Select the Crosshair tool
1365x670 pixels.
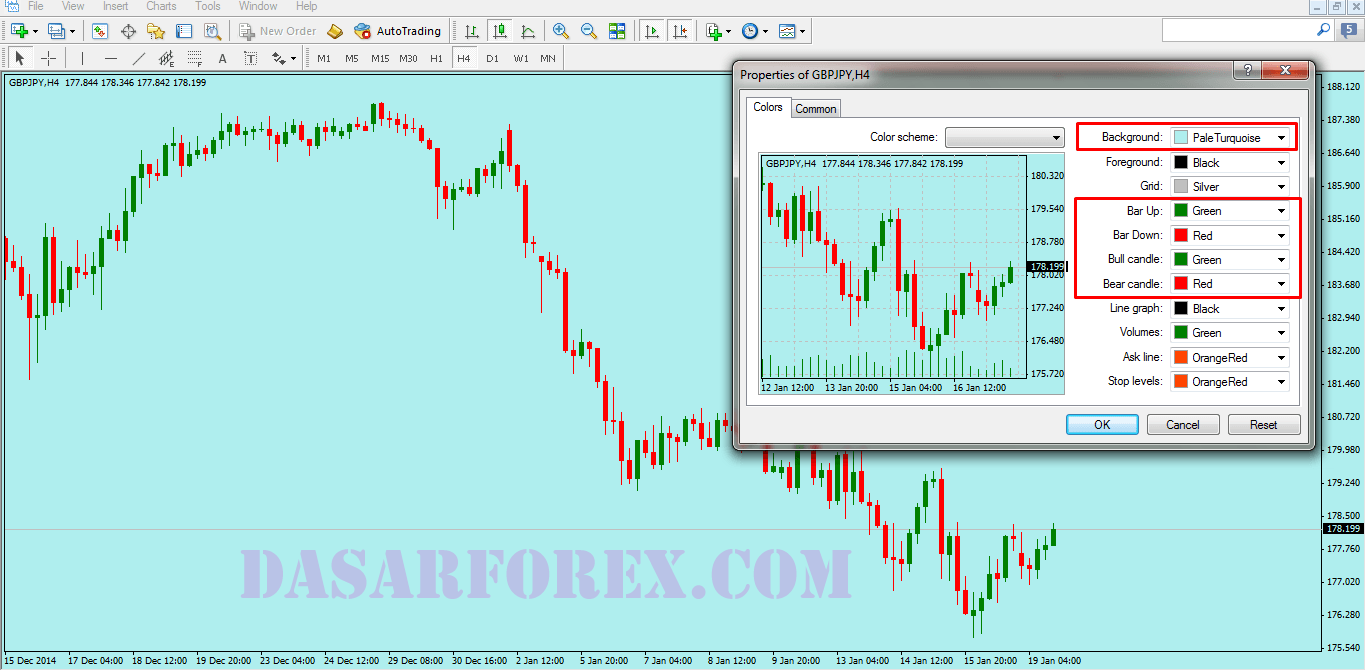pos(47,58)
